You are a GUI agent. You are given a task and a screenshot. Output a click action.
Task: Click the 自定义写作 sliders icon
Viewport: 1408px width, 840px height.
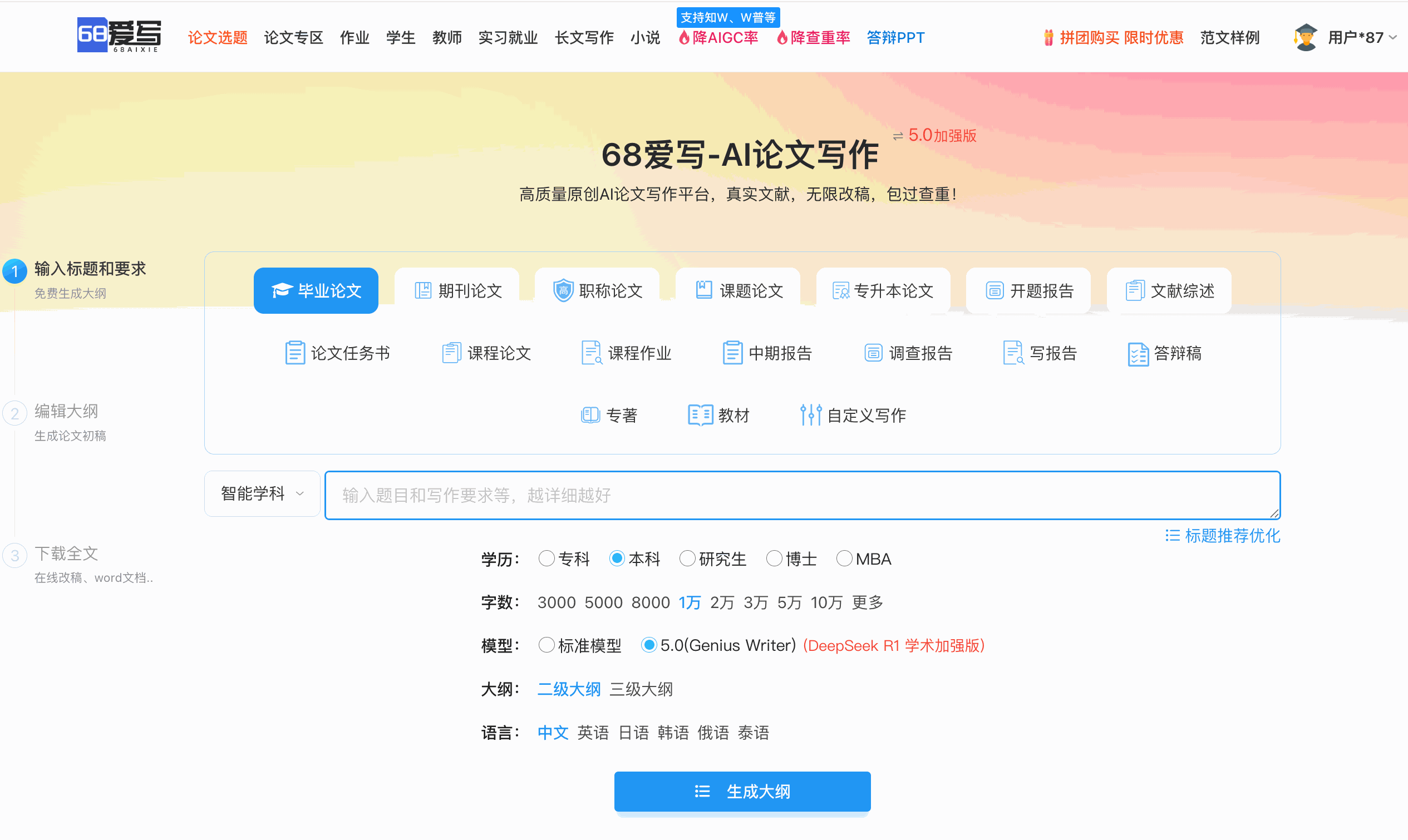(810, 415)
